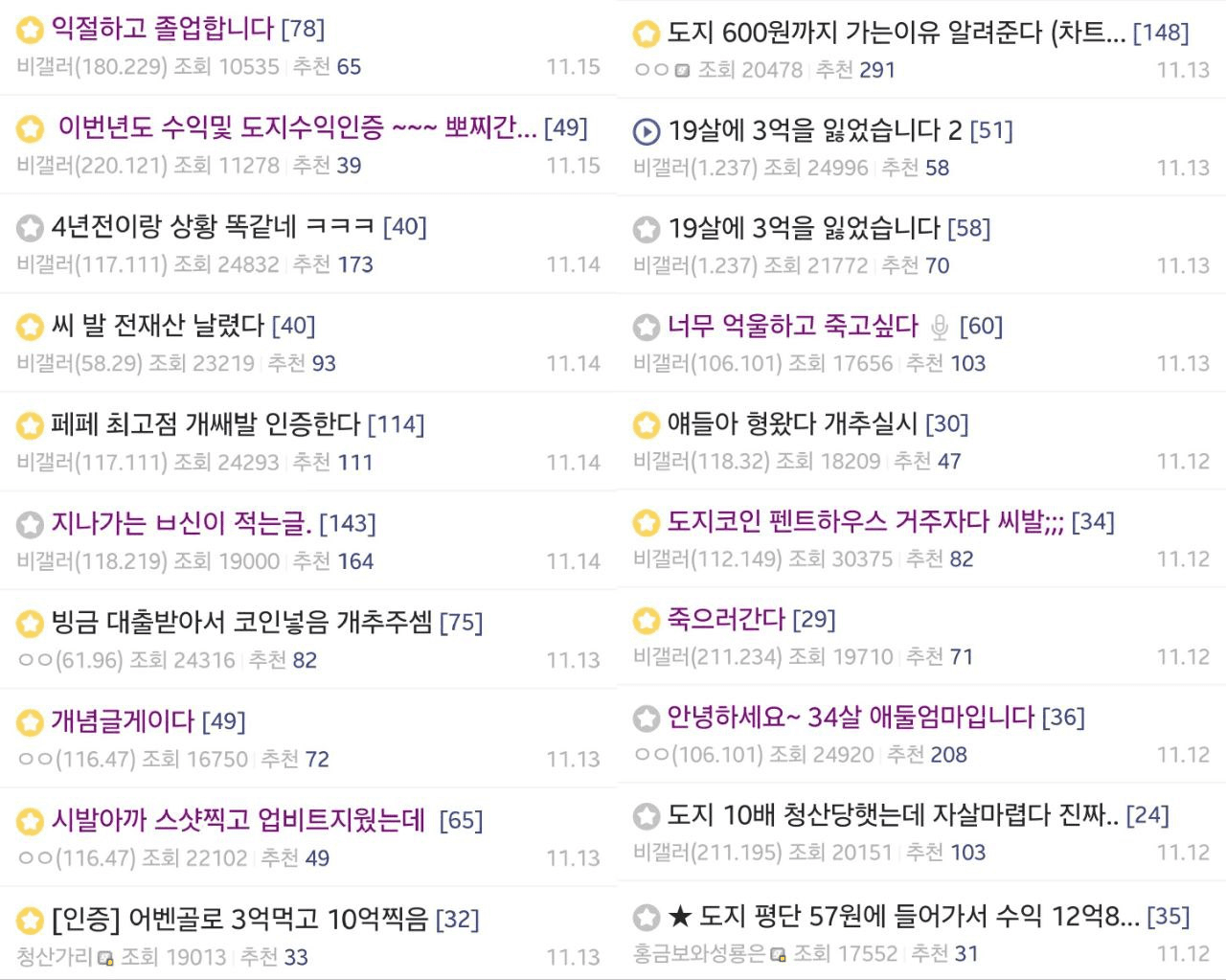Image resolution: width=1226 pixels, height=980 pixels.
Task: Click the video play icon beside 19살에 3억을 잃었습니다 2
Action: tap(647, 131)
